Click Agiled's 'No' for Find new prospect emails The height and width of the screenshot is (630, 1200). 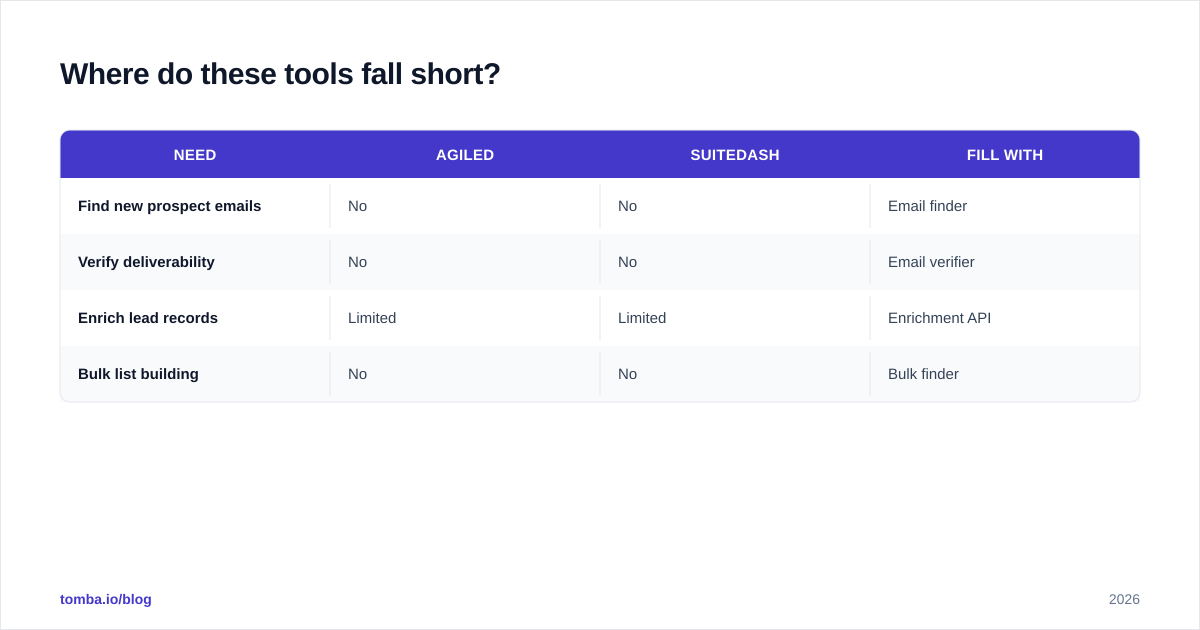[357, 206]
